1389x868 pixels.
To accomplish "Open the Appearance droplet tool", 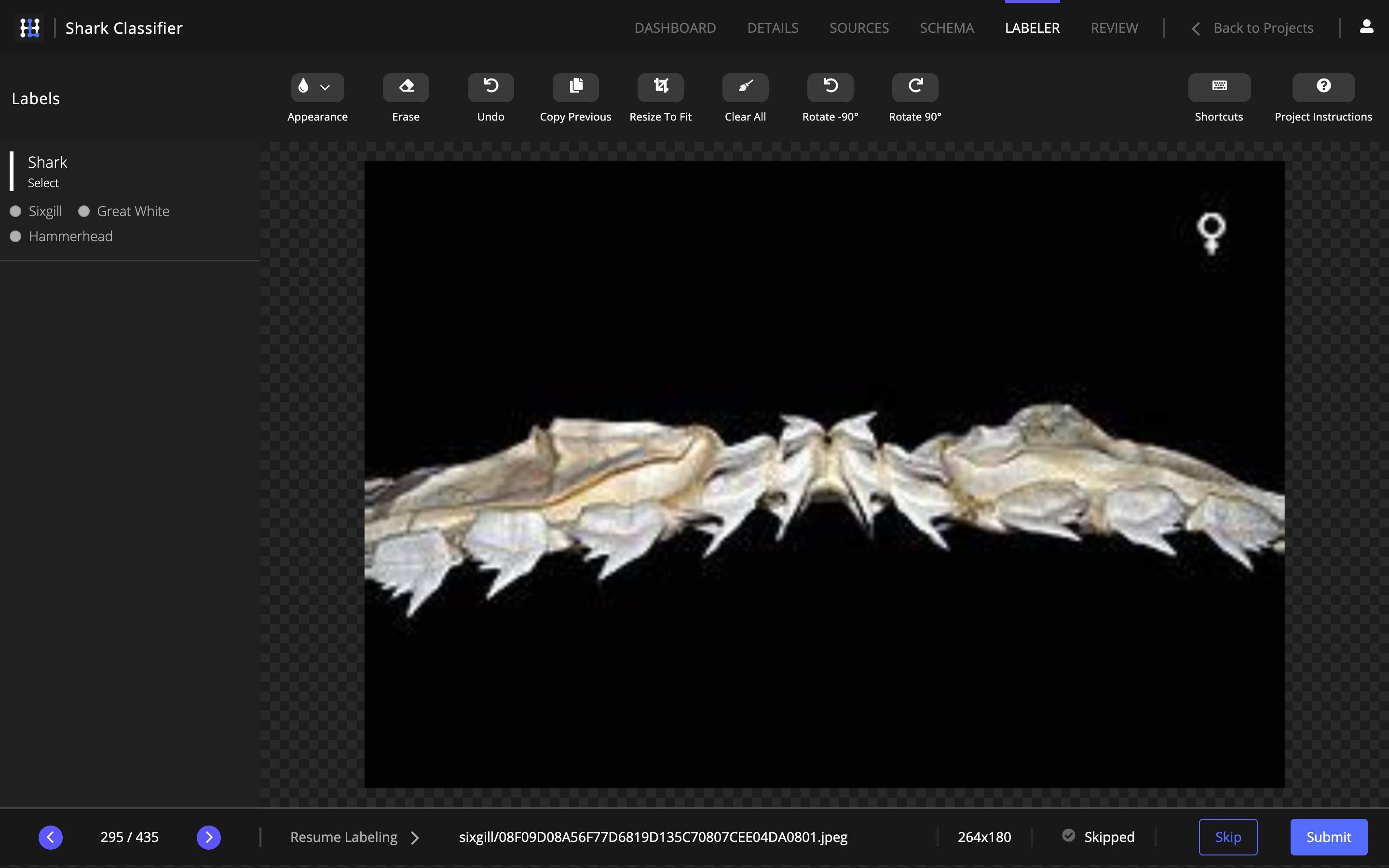I will coord(304,86).
